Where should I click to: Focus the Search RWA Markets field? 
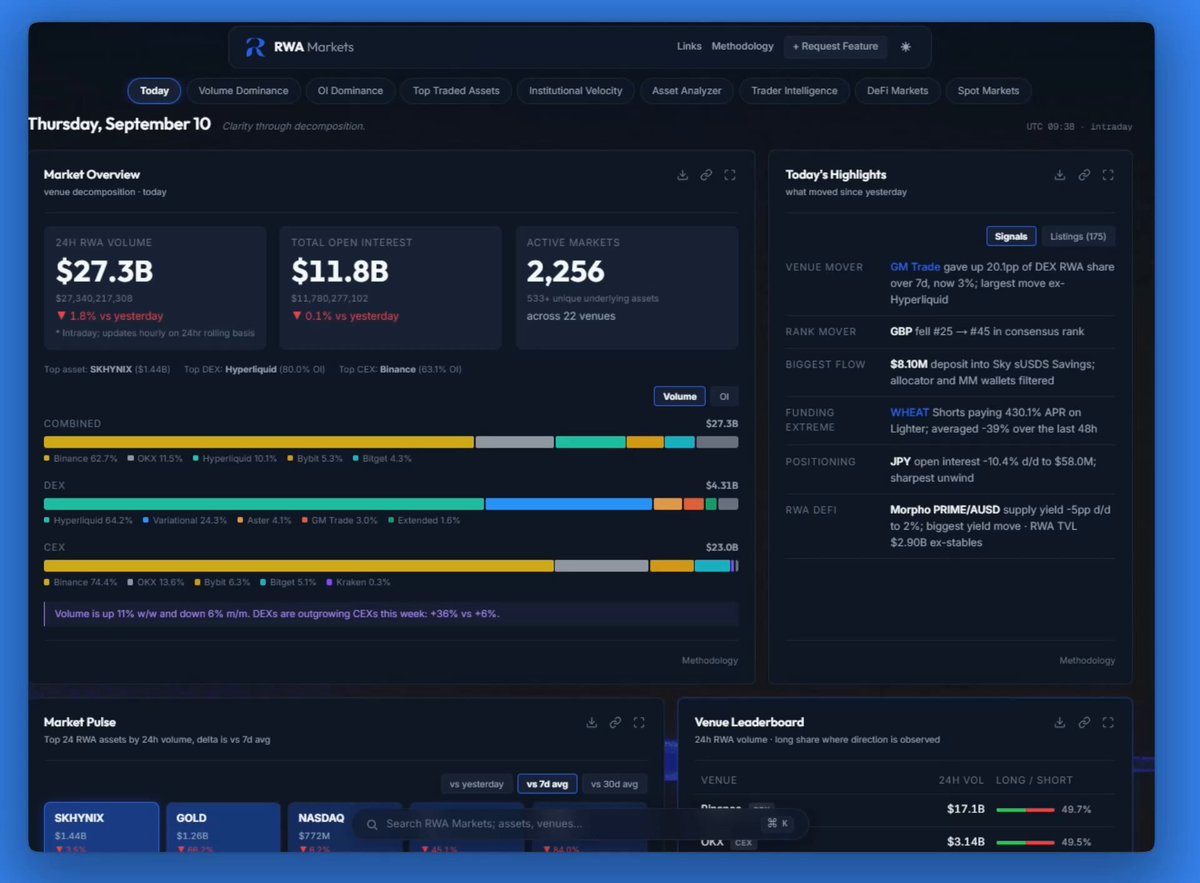point(580,824)
